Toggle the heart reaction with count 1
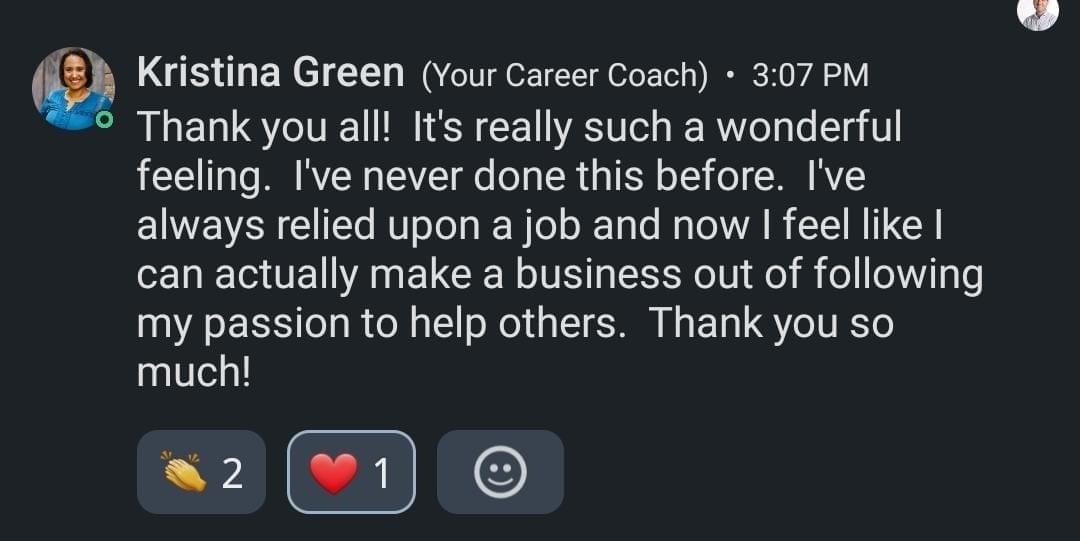The image size is (1080, 541). pyautogui.click(x=351, y=472)
